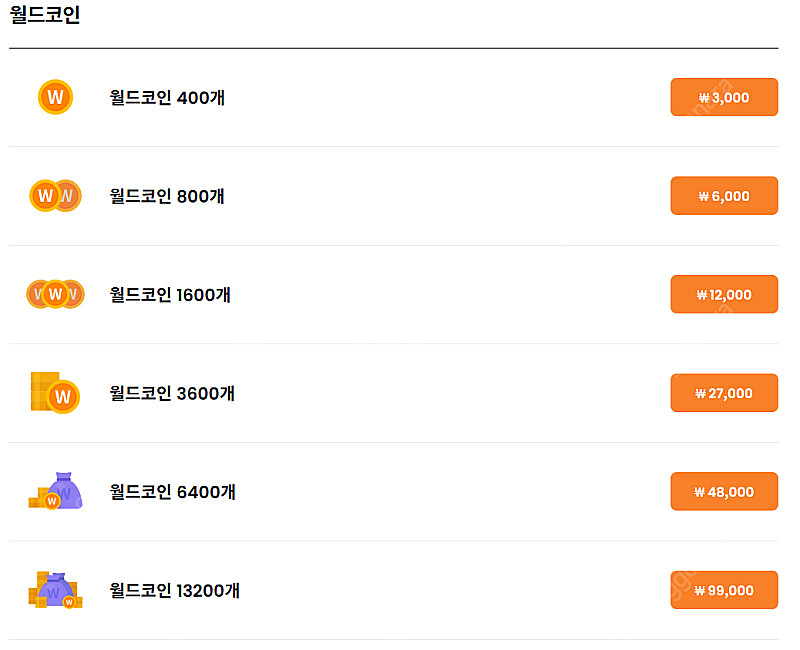Select the coin stack icon for 3600 coins
The width and height of the screenshot is (800, 650).
[x=55, y=392]
